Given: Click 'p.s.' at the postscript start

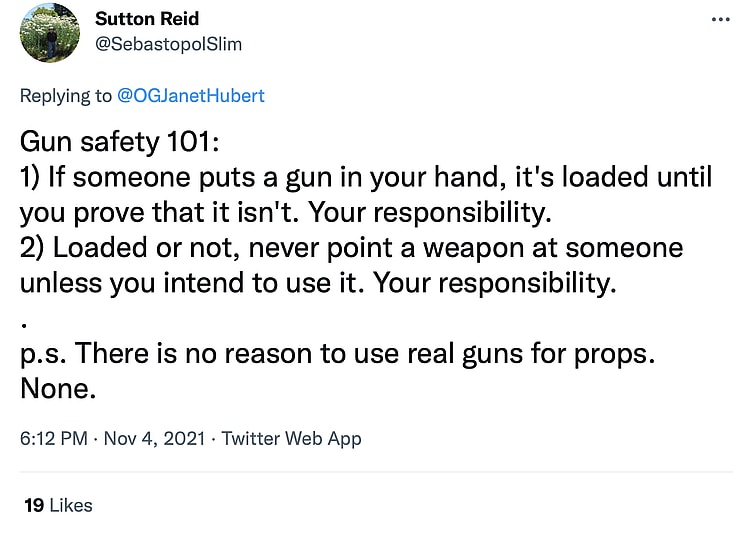Looking at the screenshot, I should pyautogui.click(x=43, y=353).
